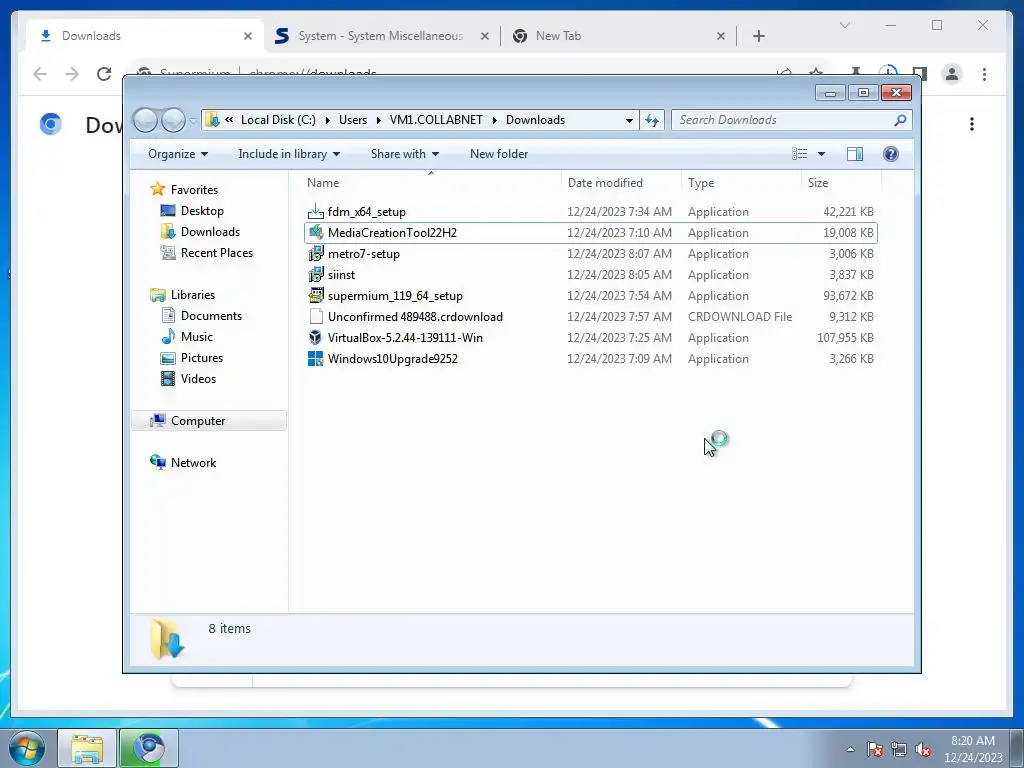The height and width of the screenshot is (768, 1024).
Task: Open Pictures library in sidebar
Action: coord(202,358)
